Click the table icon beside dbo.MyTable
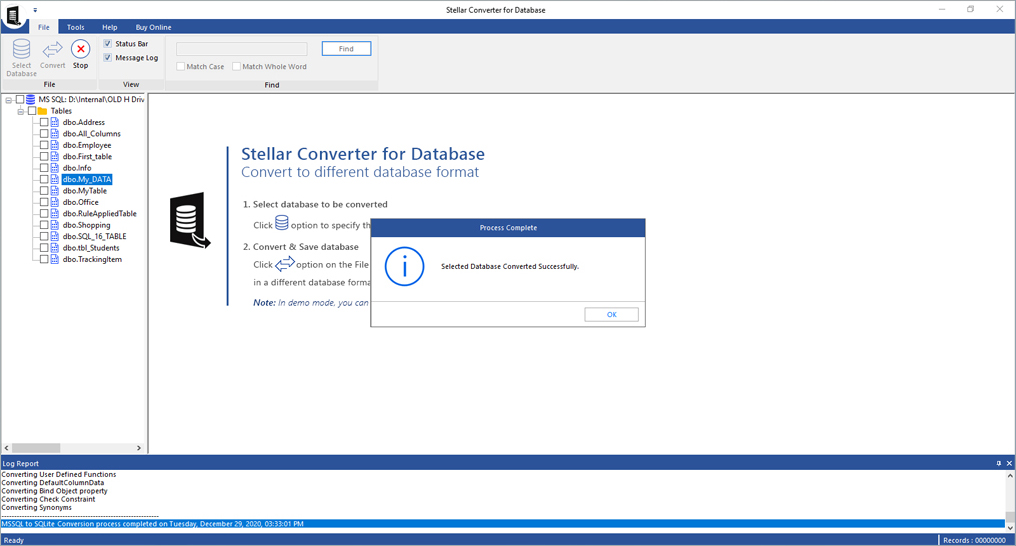 click(55, 190)
